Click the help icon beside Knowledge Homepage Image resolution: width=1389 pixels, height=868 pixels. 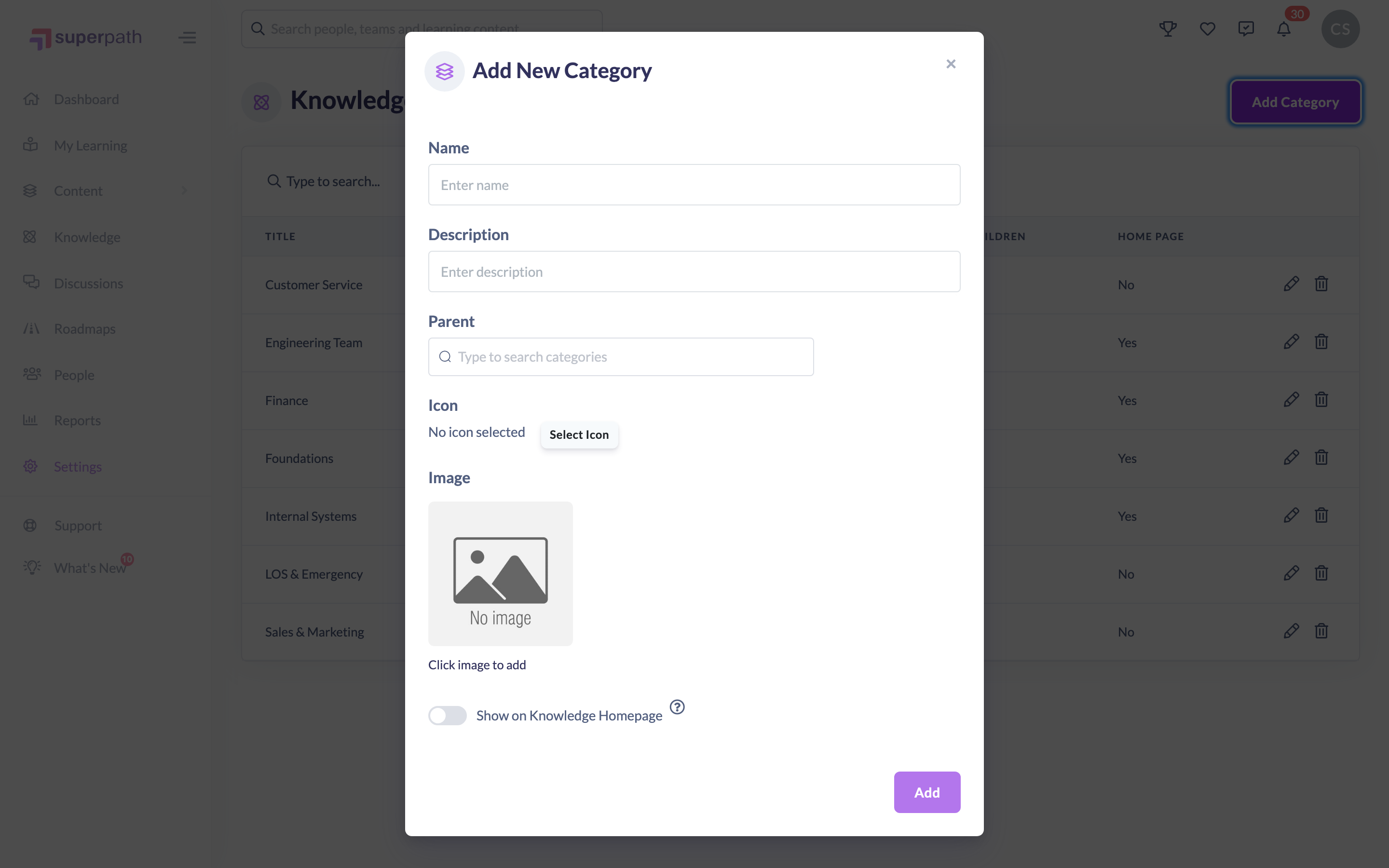[x=677, y=706]
